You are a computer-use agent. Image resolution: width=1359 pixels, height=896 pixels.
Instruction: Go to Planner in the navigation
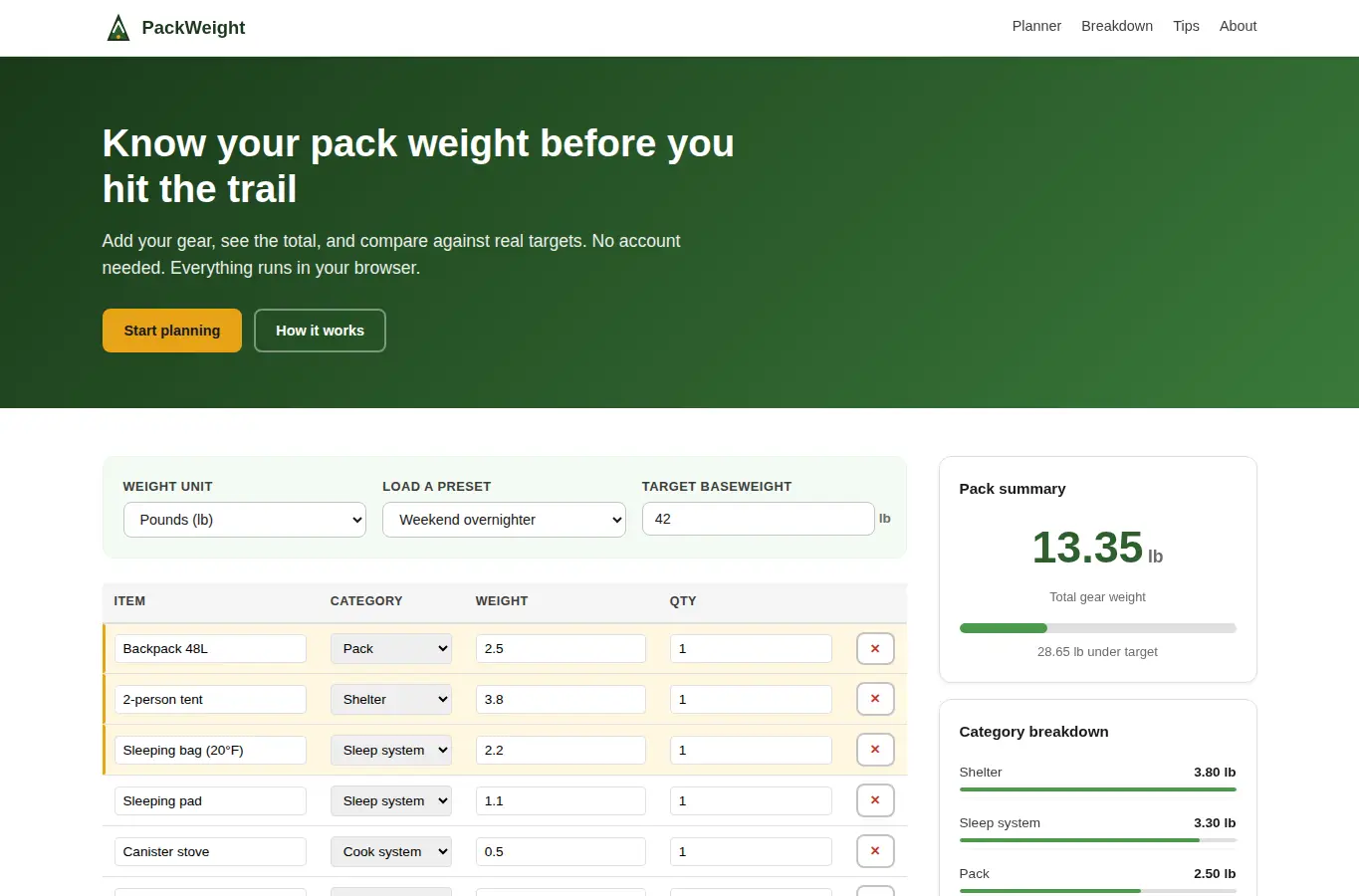pyautogui.click(x=1036, y=27)
